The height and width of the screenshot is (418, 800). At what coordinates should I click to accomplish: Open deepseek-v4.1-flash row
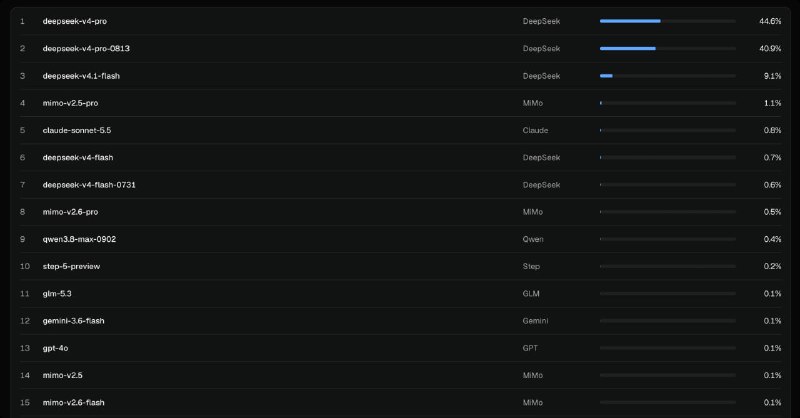pyautogui.click(x=401, y=76)
